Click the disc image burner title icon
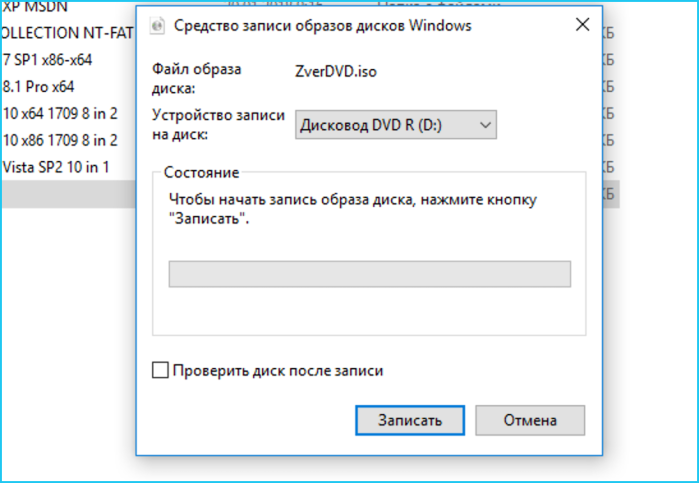 click(157, 26)
